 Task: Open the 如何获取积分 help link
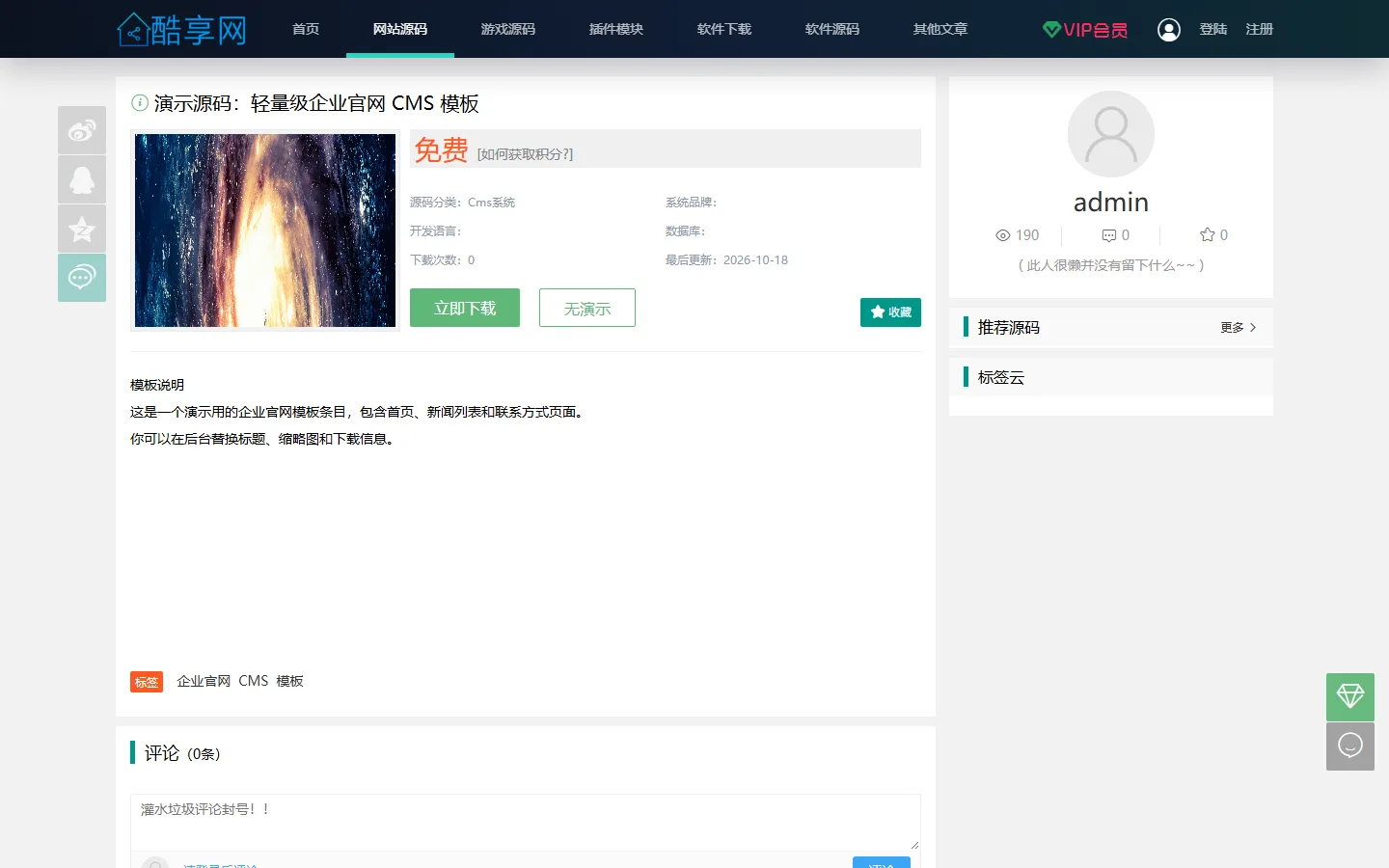click(x=525, y=154)
